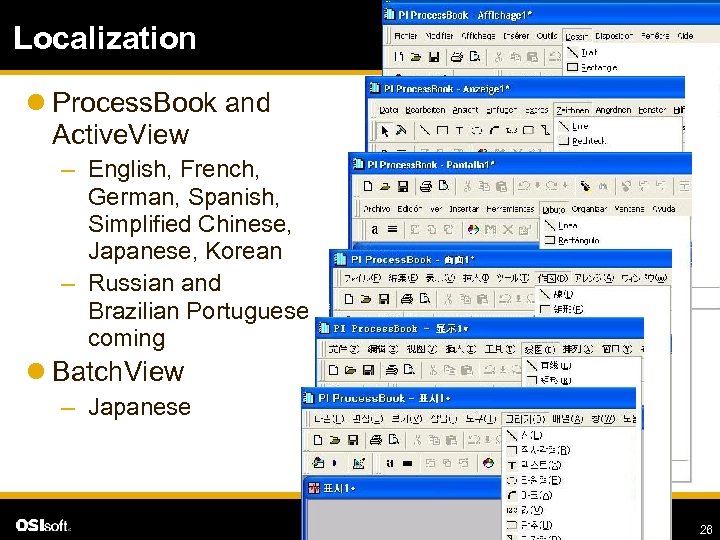Open Ventana menu in the Pantalla1 window

[629, 209]
